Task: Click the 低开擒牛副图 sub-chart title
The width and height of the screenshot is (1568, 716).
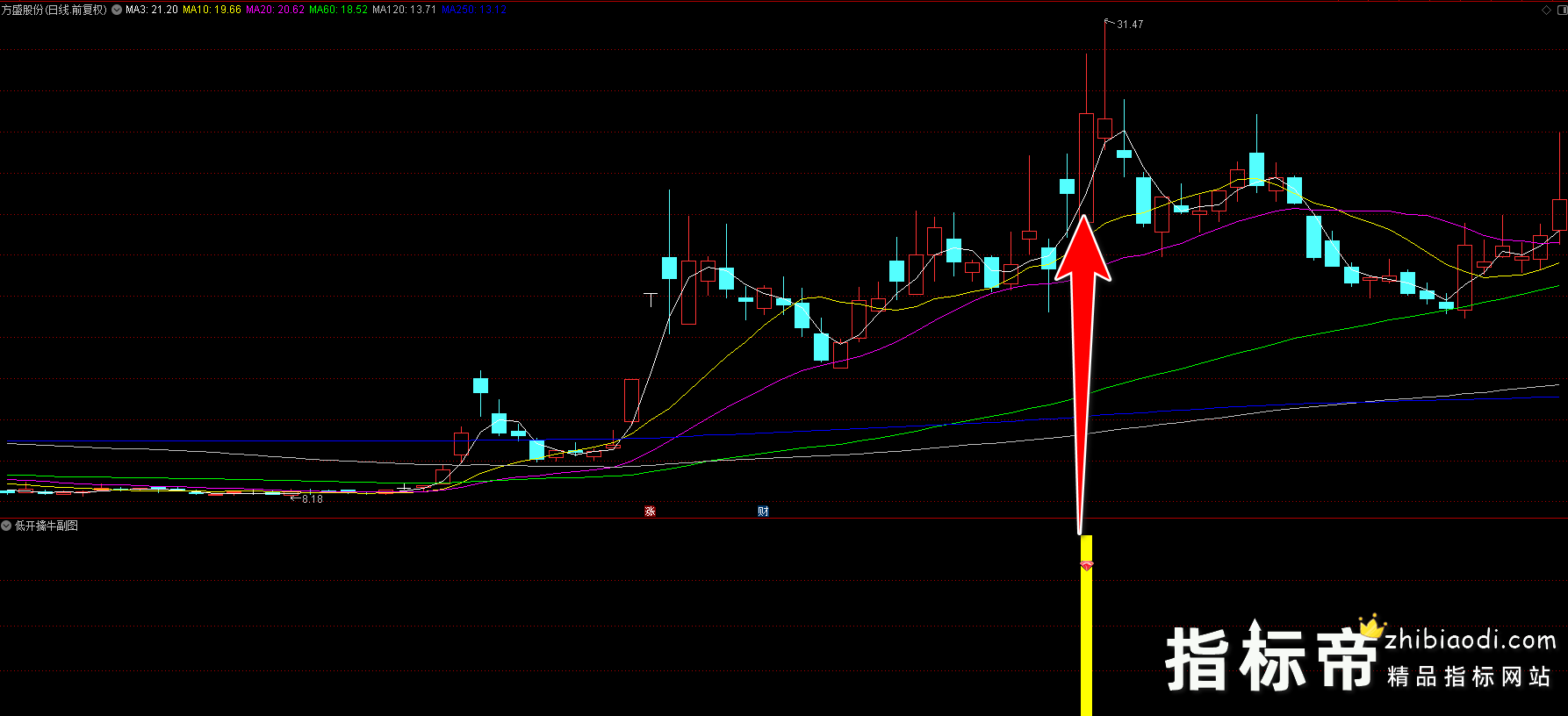Action: click(x=47, y=526)
